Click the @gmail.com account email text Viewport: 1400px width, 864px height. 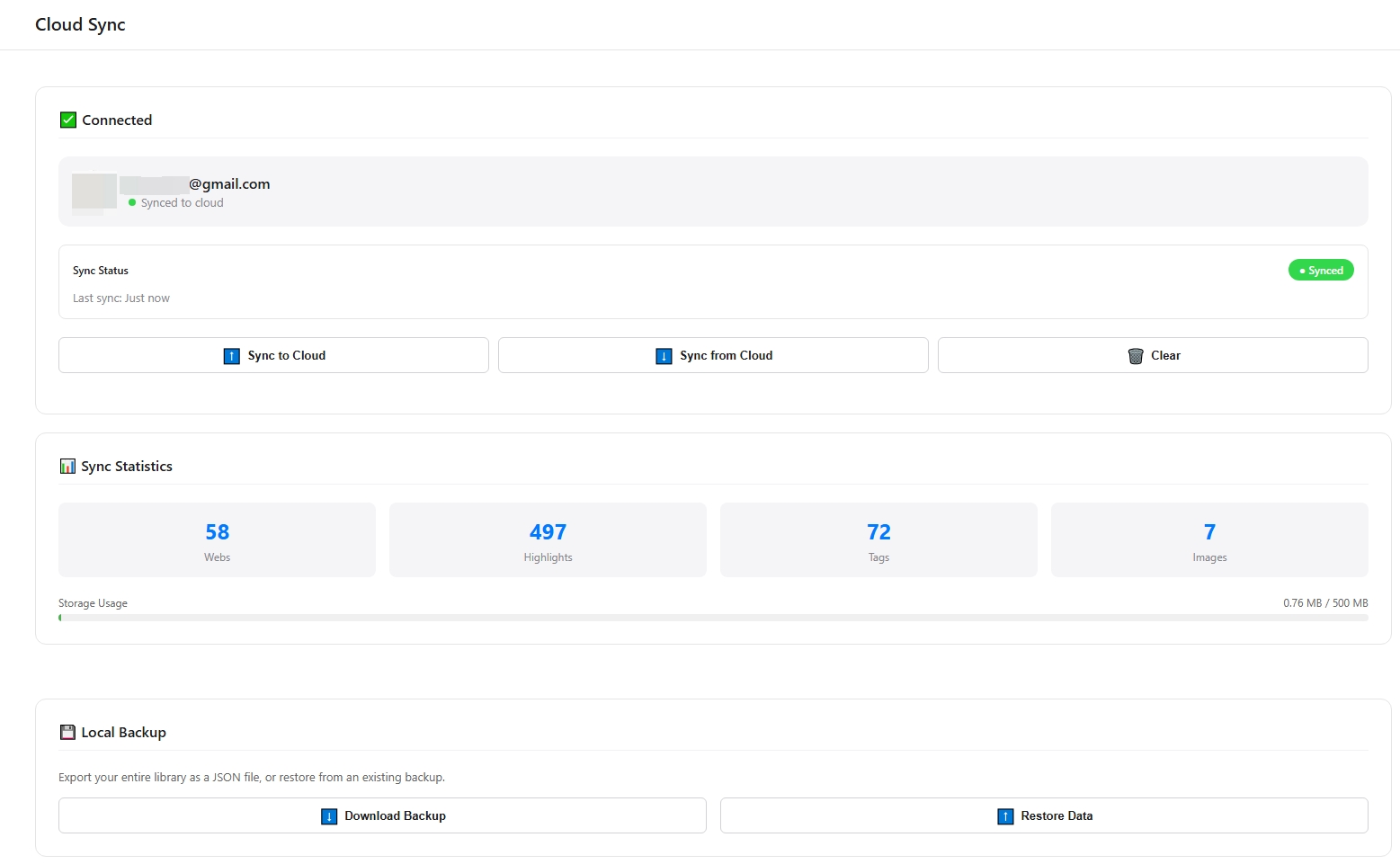229,183
